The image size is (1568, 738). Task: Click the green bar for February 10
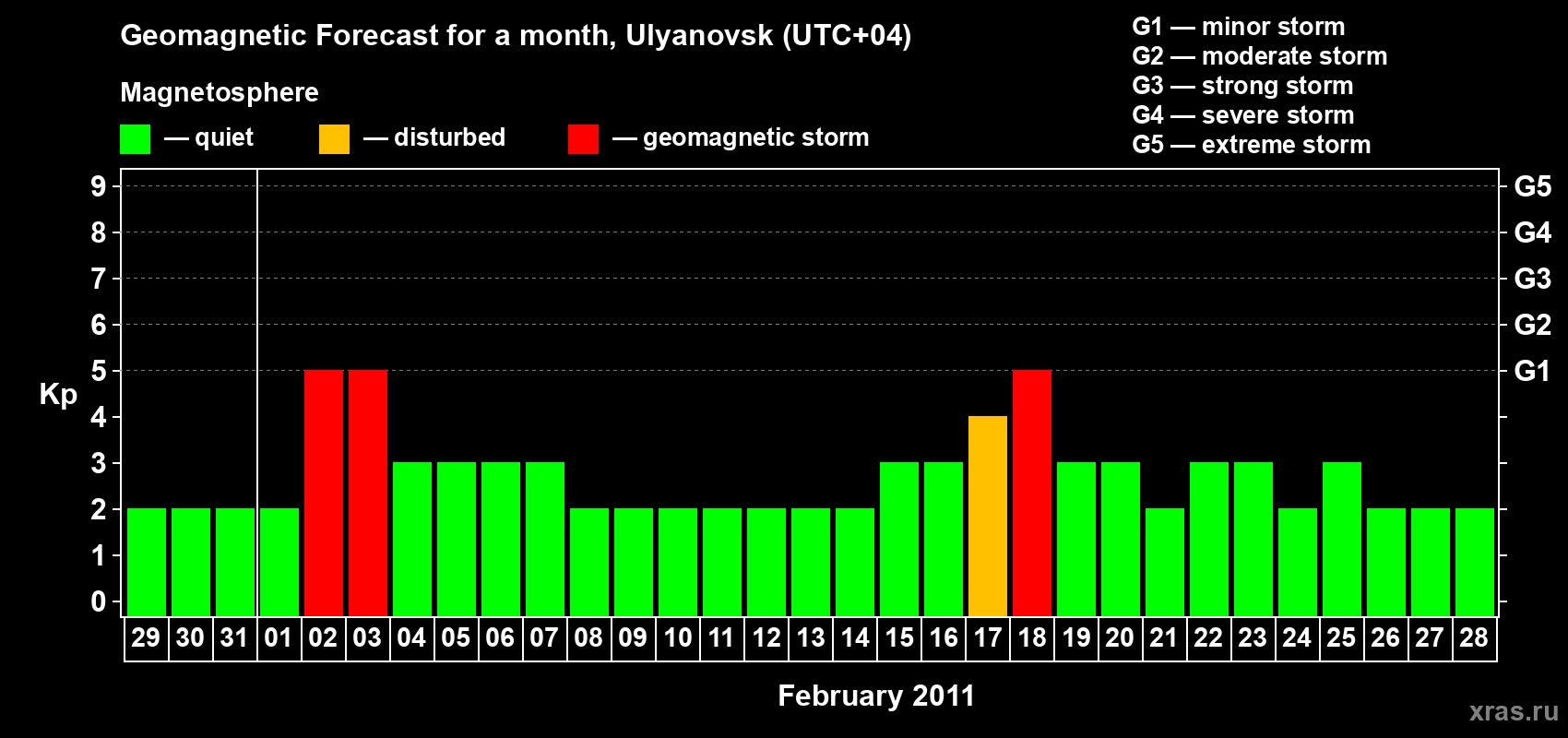pos(678,562)
